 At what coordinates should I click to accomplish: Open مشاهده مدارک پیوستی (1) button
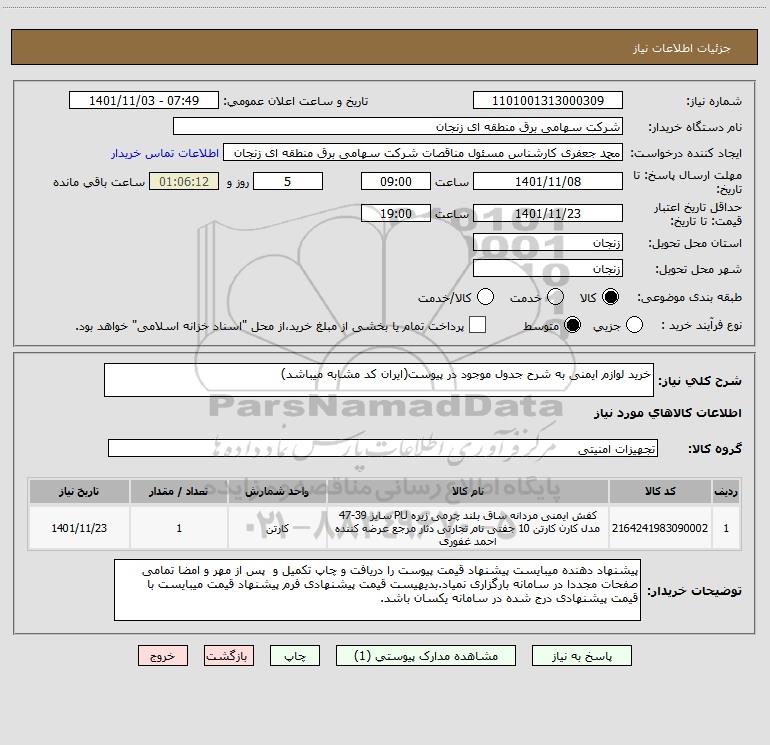coord(426,656)
